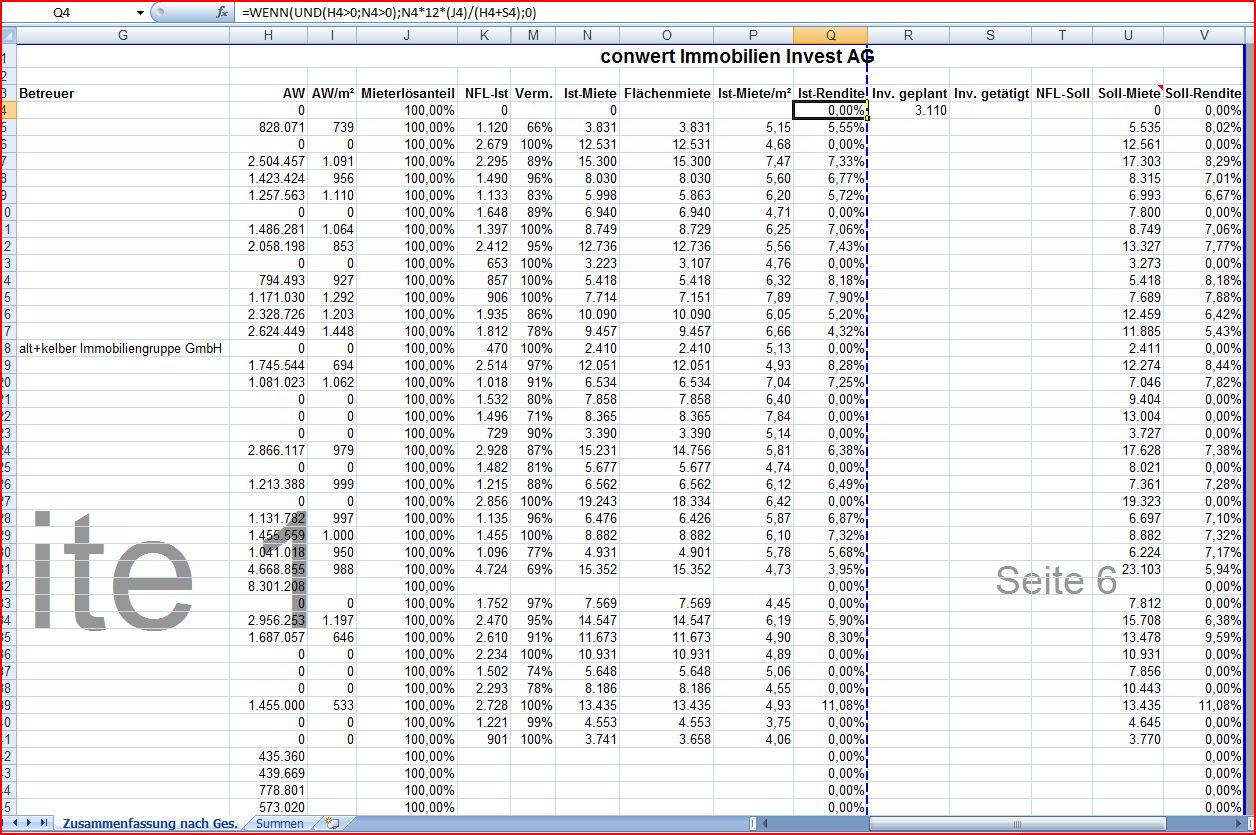Click the cell with value 828.071
Screen dimensions: 1256x835
(268, 127)
